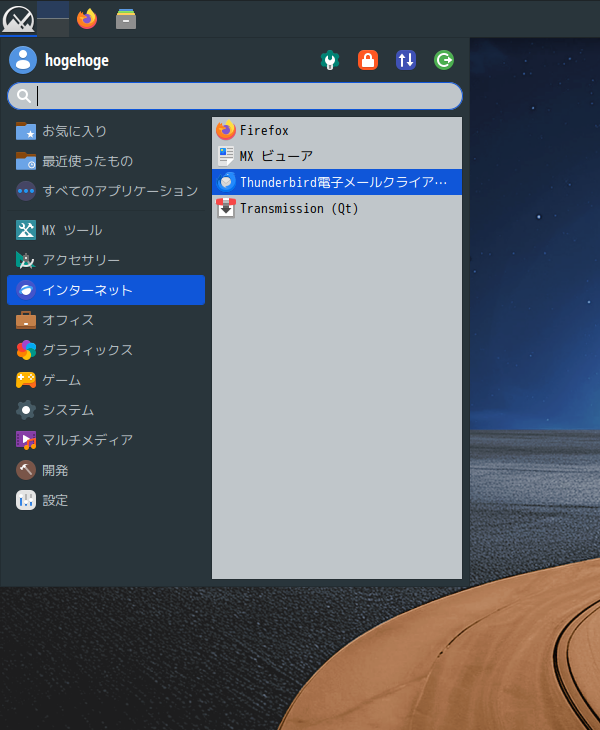600x730 pixels.
Task: Select the インターネット category
Action: (106, 290)
